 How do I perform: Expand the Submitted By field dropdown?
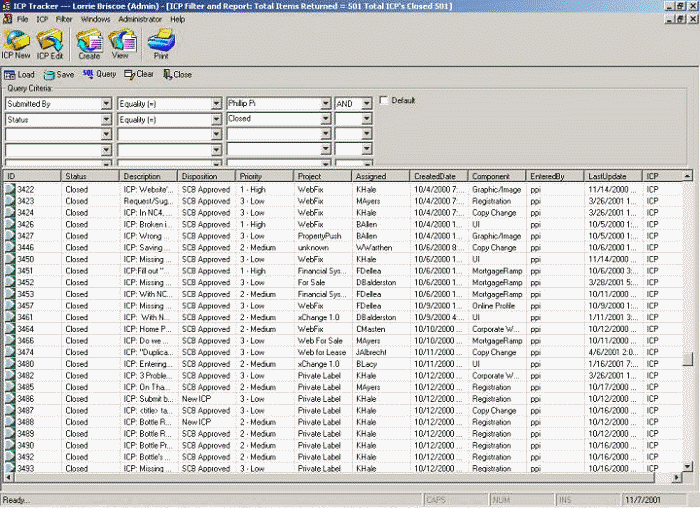106,104
